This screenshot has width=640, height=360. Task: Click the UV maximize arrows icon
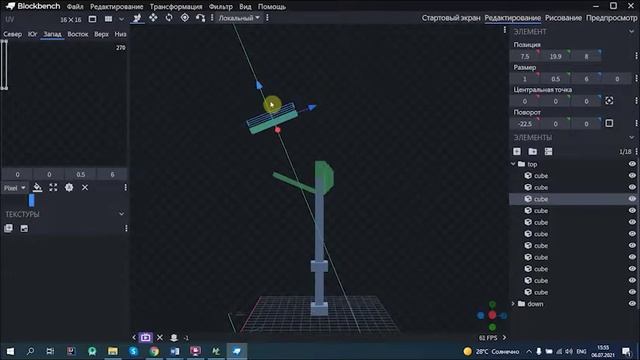coord(53,187)
